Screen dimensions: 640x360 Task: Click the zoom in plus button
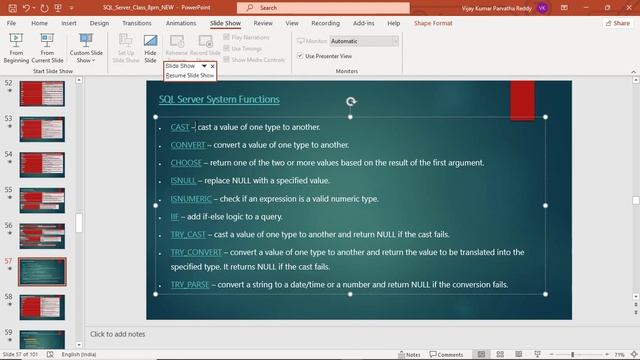607,354
